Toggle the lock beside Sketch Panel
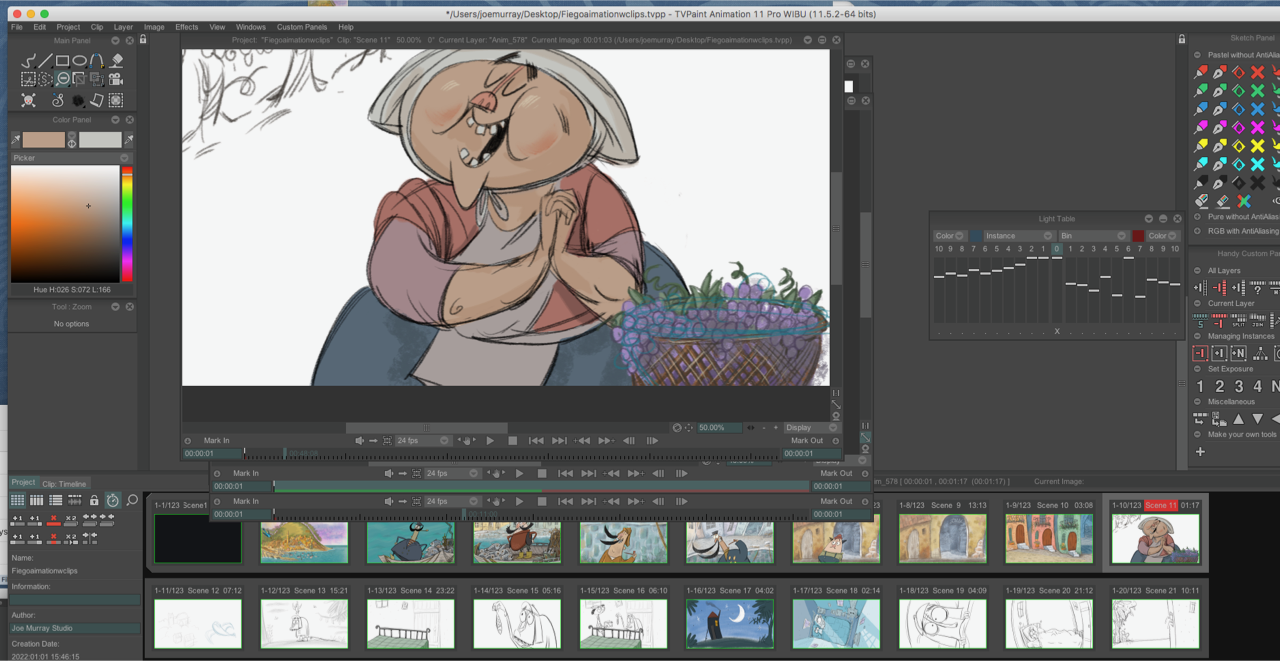Screen dimensions: 1280x661 click(x=1182, y=39)
